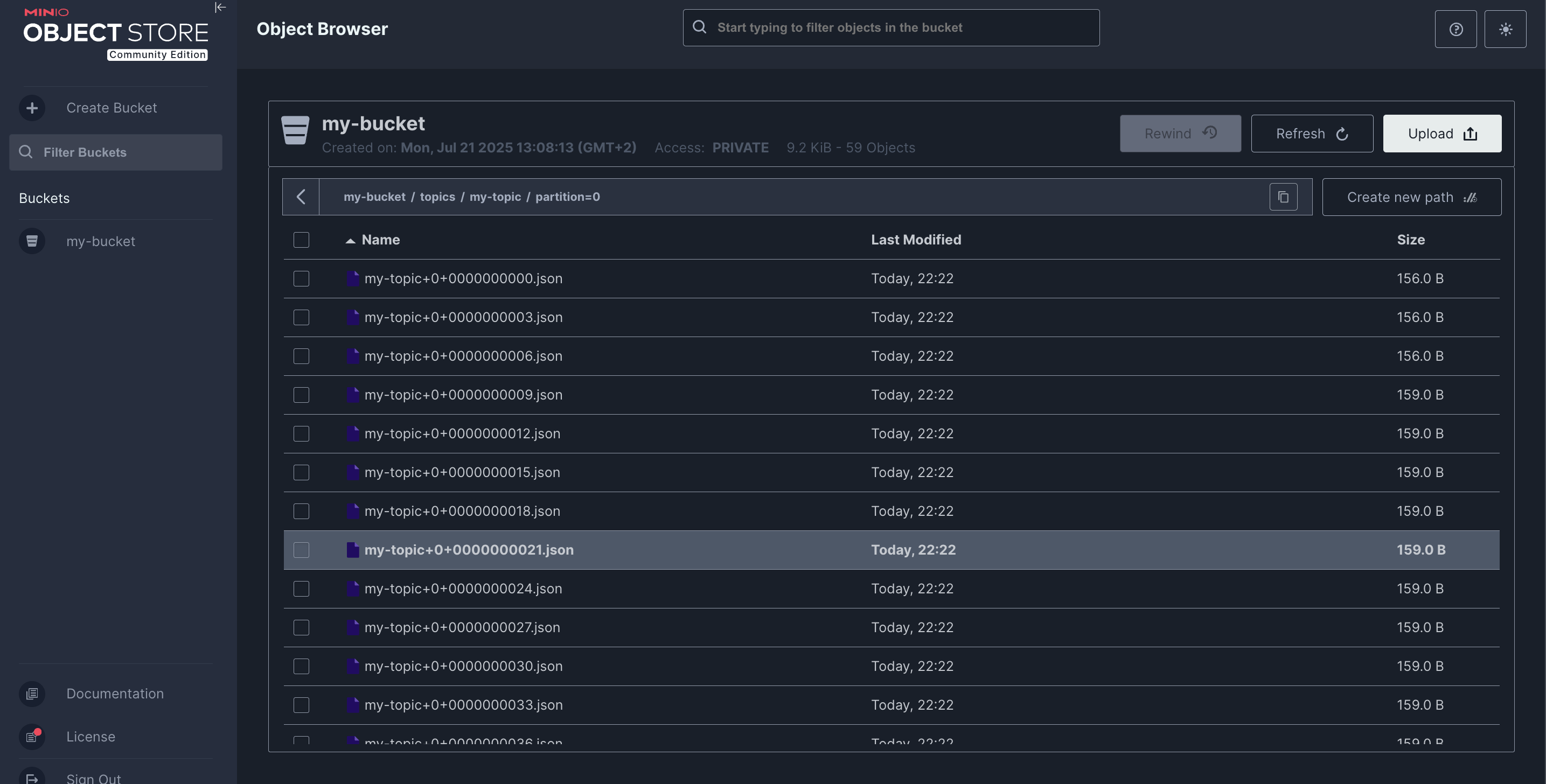Check the box for my-topic+0+0000000033.json
Screen dimensions: 1546x784
tap(301, 705)
